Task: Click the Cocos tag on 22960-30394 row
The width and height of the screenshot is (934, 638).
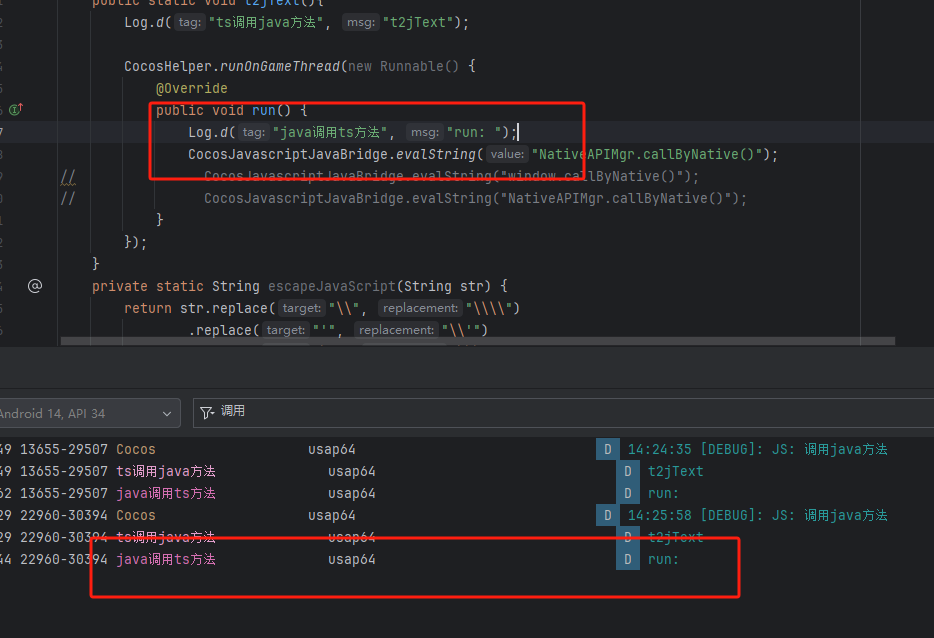Action: [x=136, y=515]
